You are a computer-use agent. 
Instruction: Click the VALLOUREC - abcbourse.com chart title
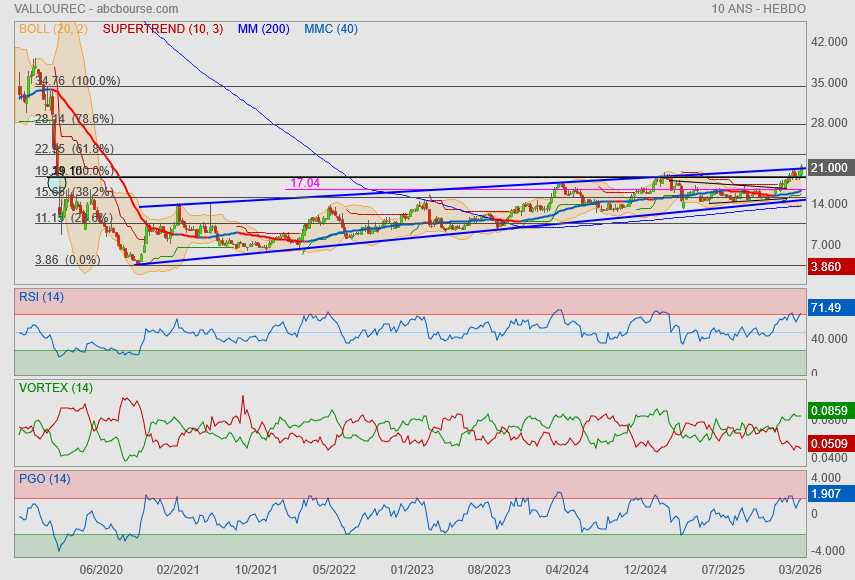[x=77, y=8]
